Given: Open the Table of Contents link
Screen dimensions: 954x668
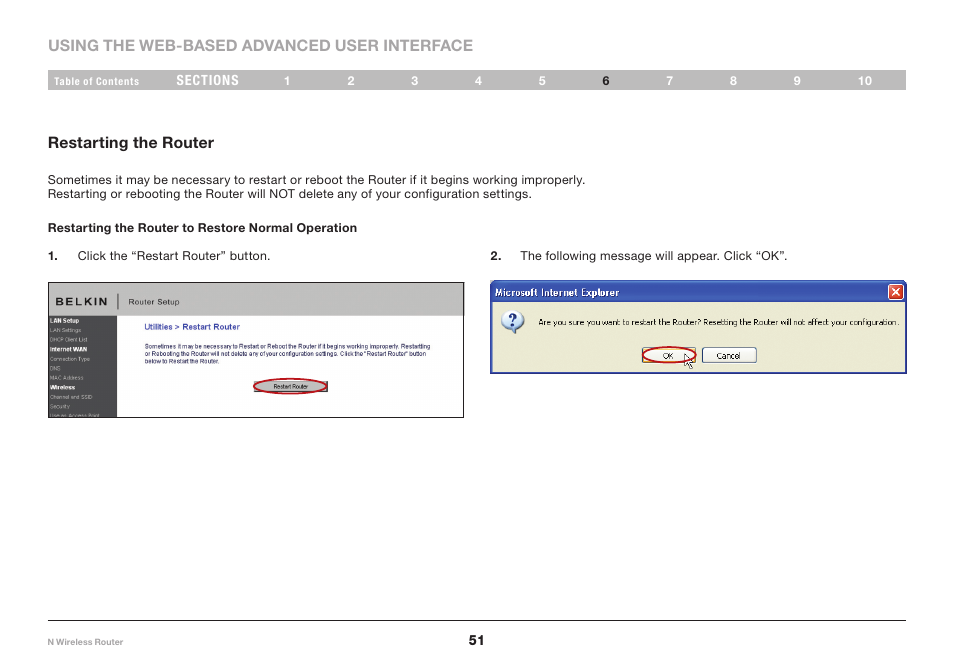Looking at the screenshot, I should 96,81.
